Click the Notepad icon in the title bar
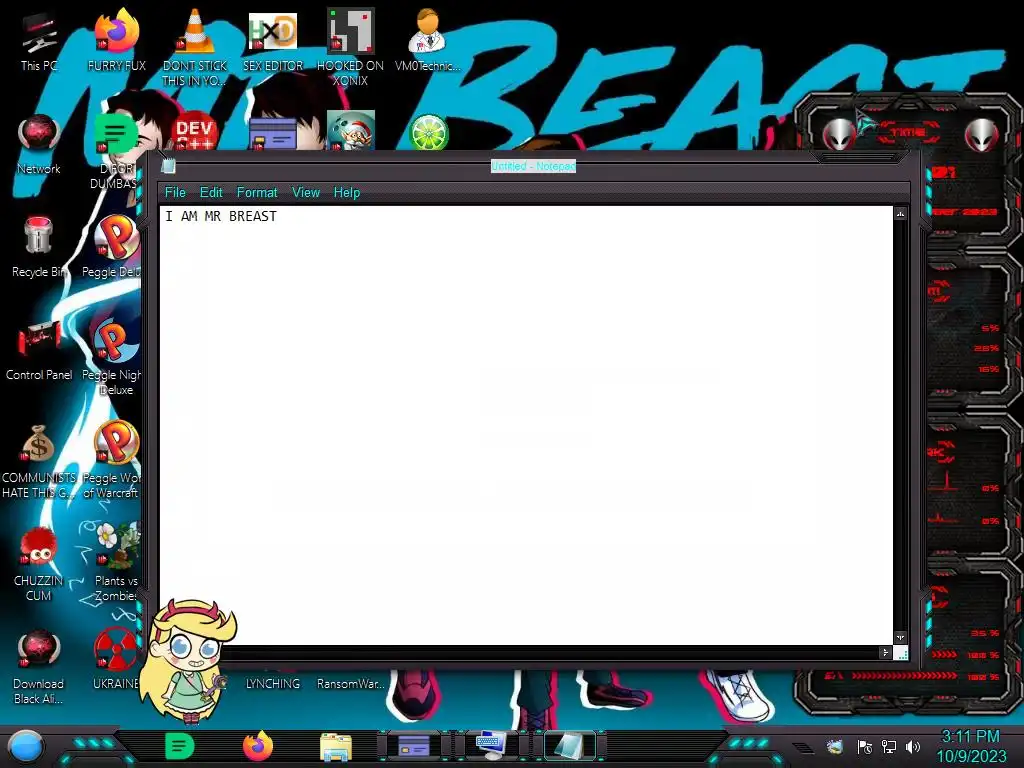 [x=168, y=166]
